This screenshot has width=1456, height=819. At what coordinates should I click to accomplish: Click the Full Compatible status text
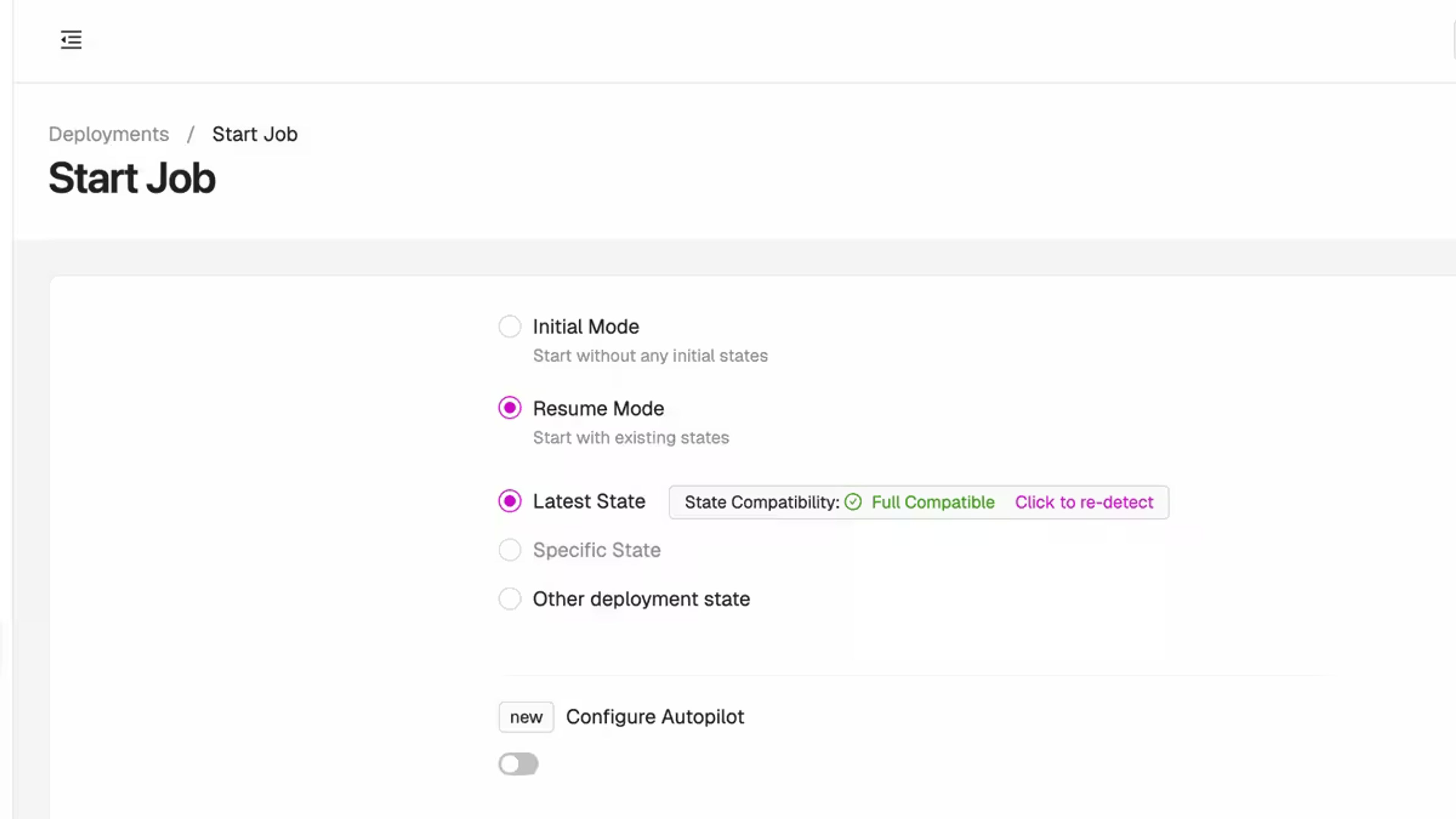tap(933, 502)
